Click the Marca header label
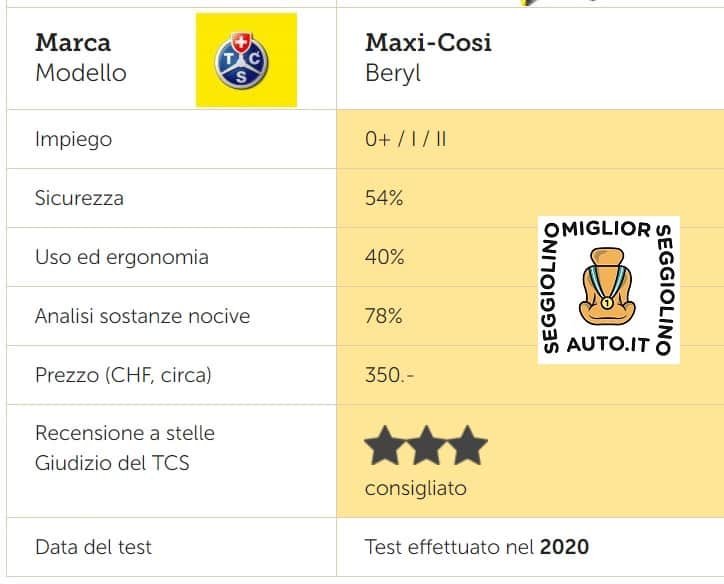This screenshot has width=724, height=584. coord(73,43)
